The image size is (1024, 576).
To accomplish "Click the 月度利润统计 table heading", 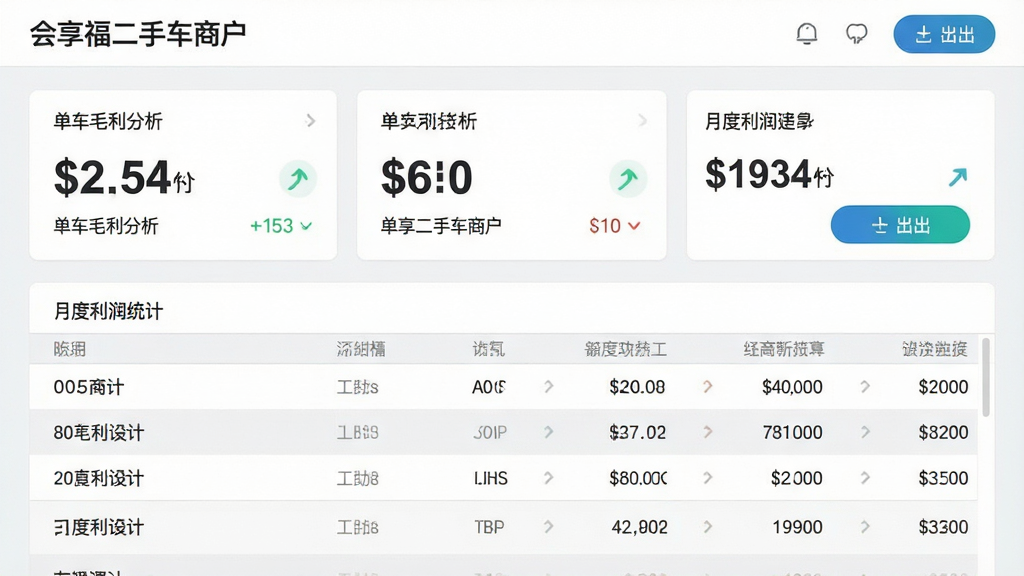I will tap(108, 311).
